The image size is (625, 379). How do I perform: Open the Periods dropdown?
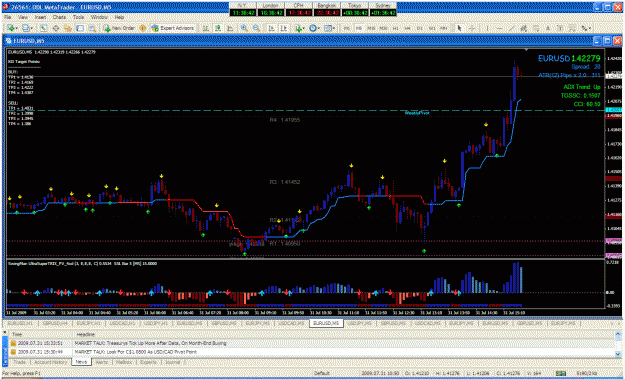pos(314,28)
